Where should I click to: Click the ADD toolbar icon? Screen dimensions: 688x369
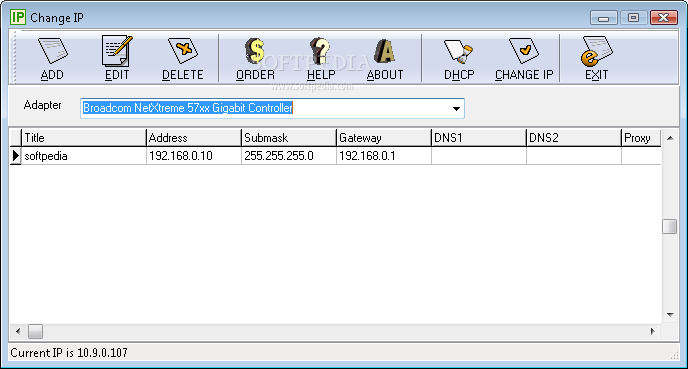pos(53,58)
